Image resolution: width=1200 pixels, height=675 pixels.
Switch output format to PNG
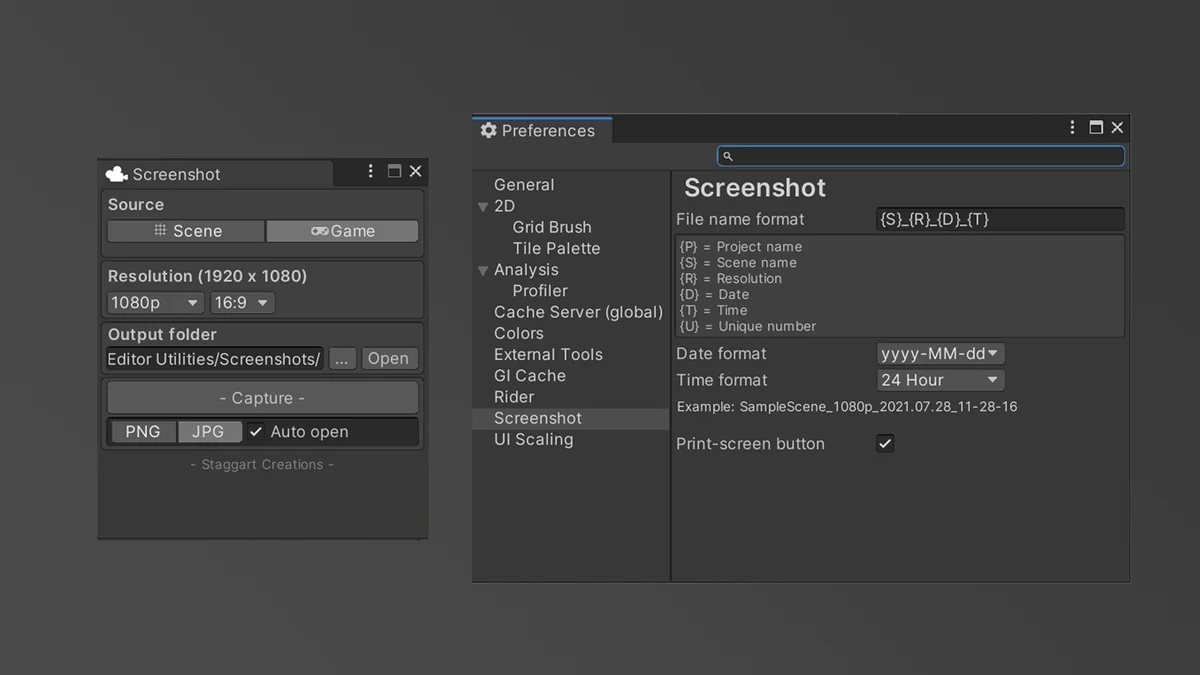point(142,431)
